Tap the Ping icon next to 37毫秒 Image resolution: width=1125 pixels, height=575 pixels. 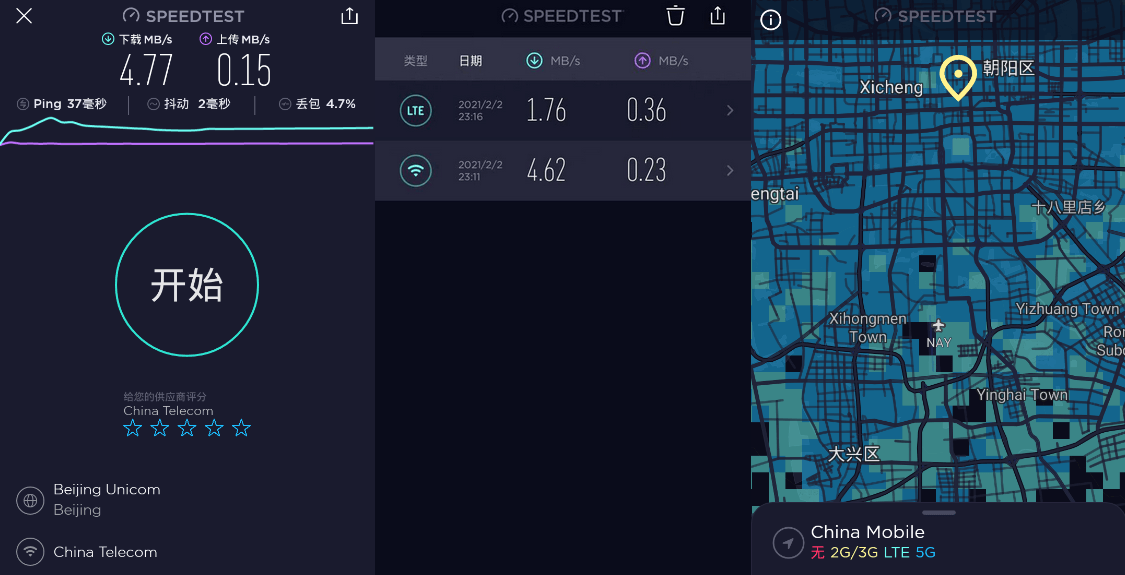(23, 104)
